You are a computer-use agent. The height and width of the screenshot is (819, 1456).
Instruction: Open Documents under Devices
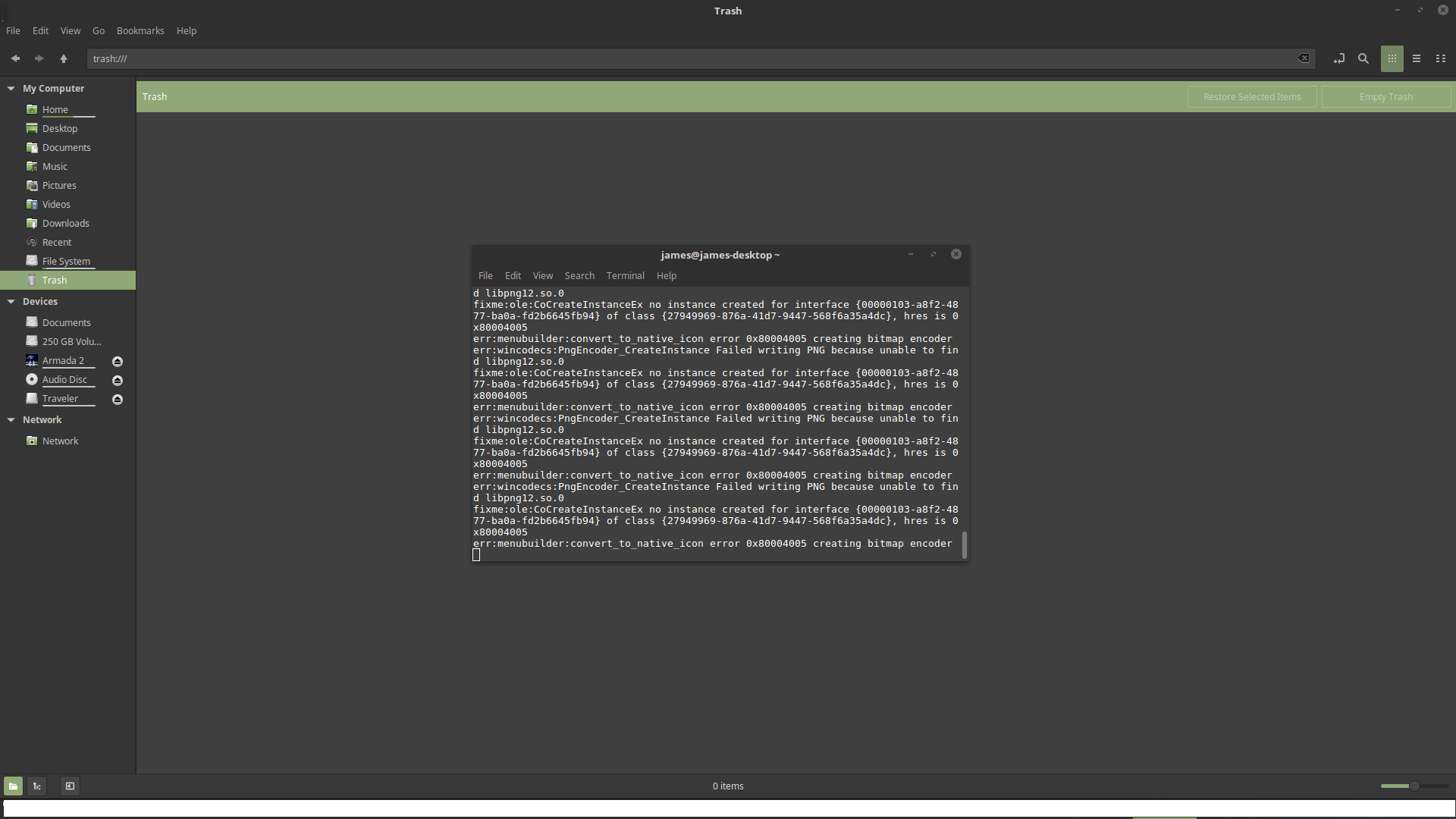point(67,322)
